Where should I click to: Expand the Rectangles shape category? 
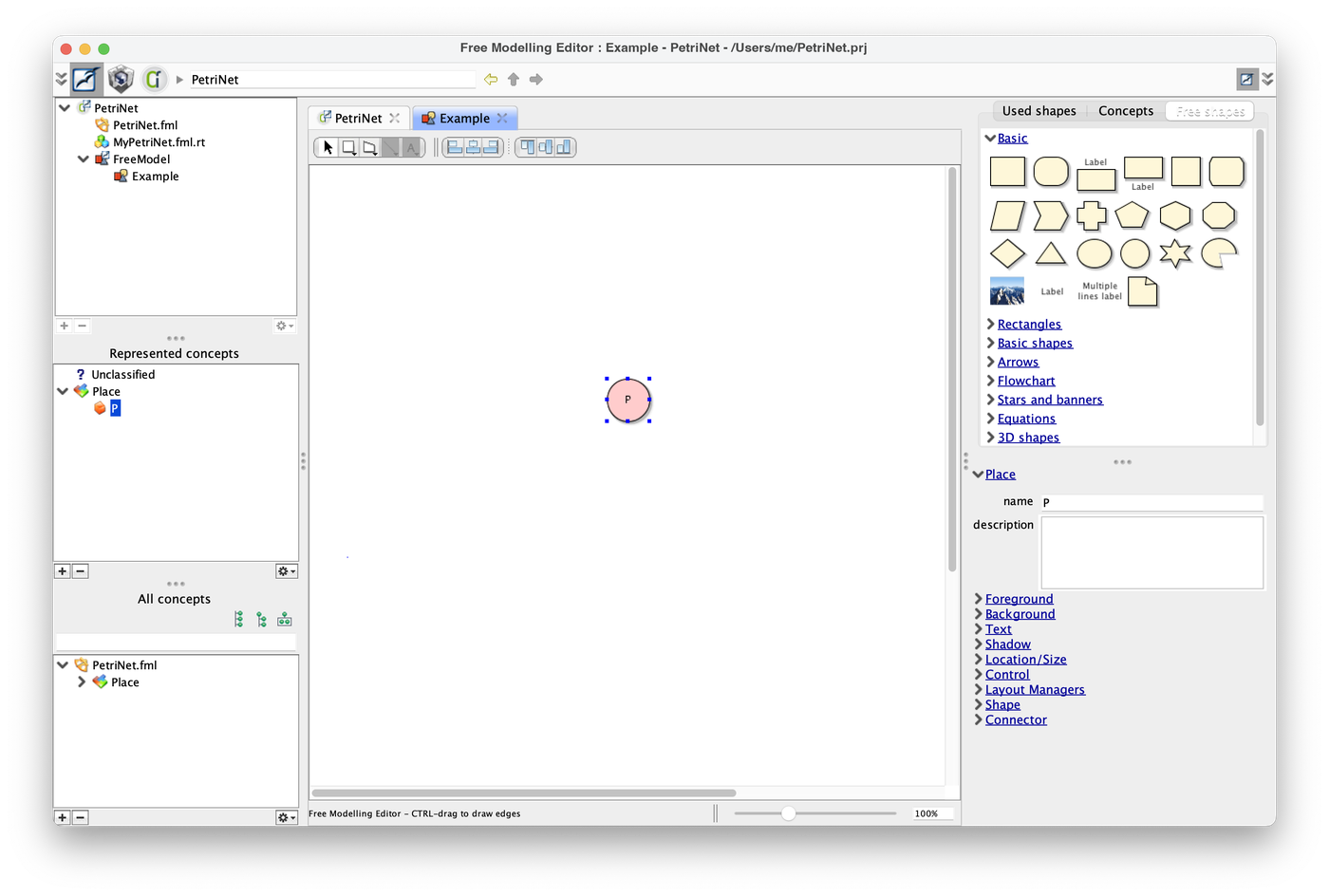click(990, 325)
